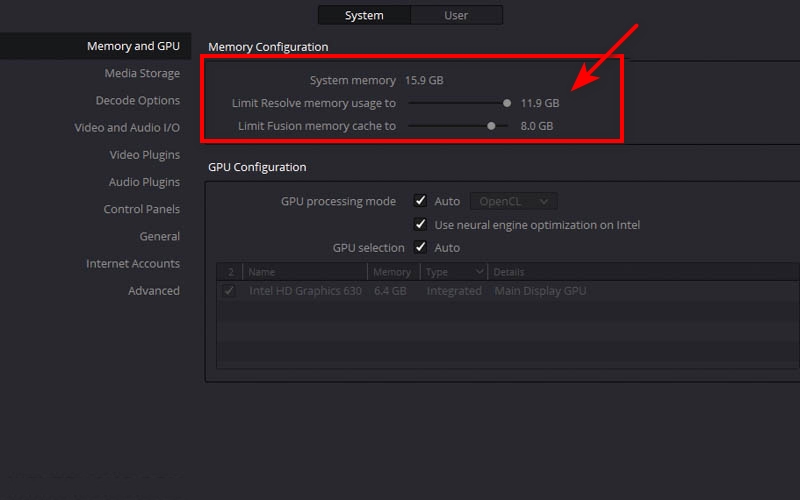Click the Name column header
Image resolution: width=800 pixels, height=500 pixels.
tap(305, 272)
